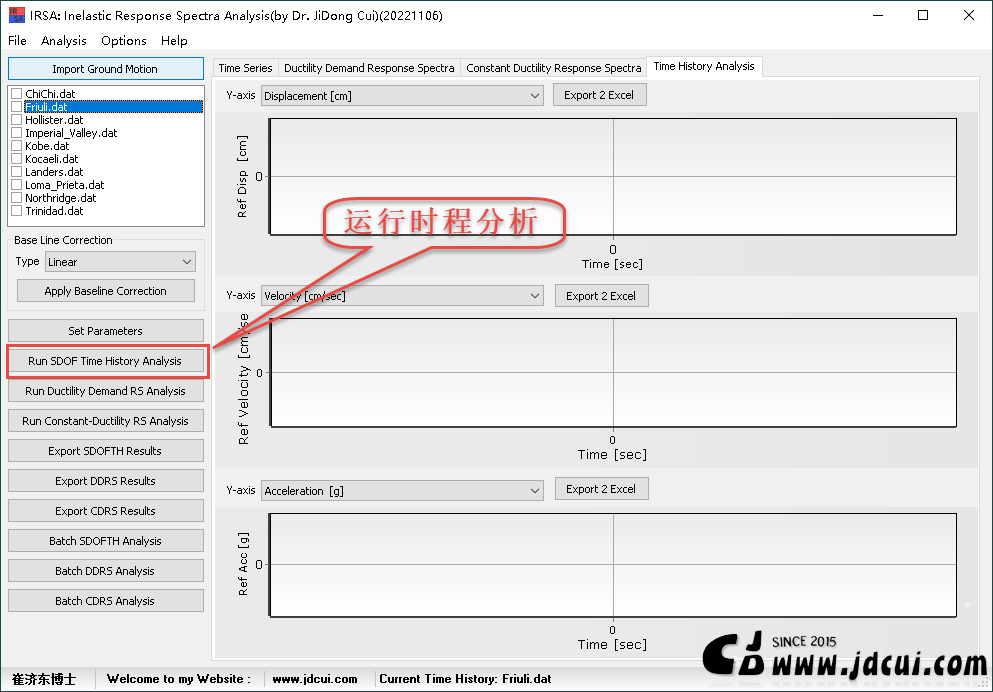
Task: Select the ChiChi.dat file name
Action: click(50, 94)
